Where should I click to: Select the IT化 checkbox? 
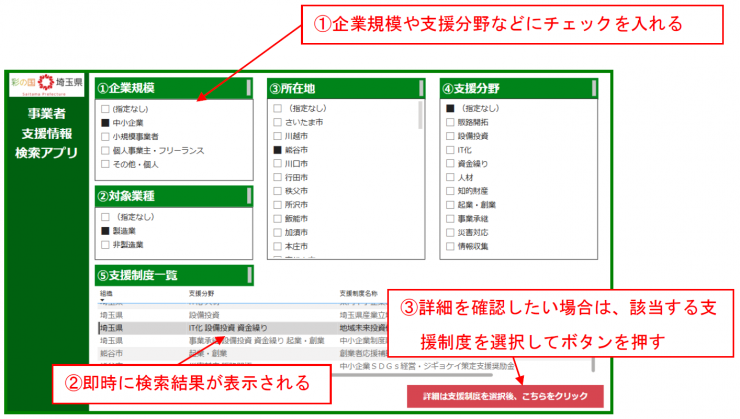tap(450, 150)
